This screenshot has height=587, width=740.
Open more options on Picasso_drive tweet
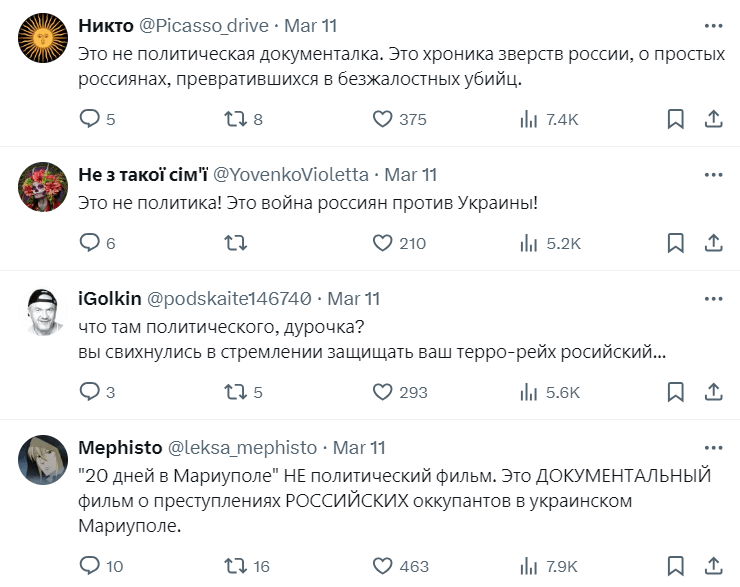click(x=713, y=25)
